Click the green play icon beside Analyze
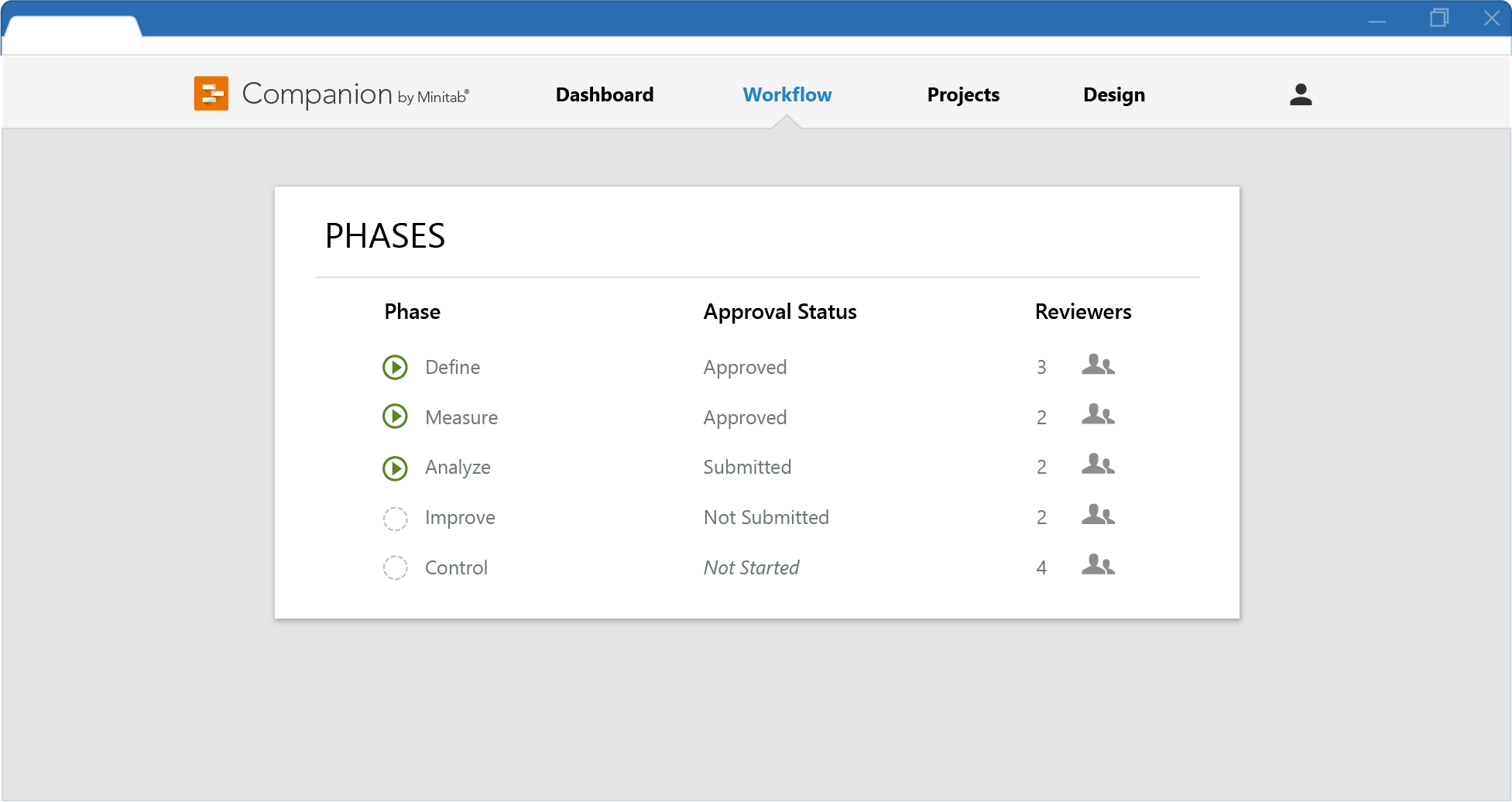 (395, 468)
